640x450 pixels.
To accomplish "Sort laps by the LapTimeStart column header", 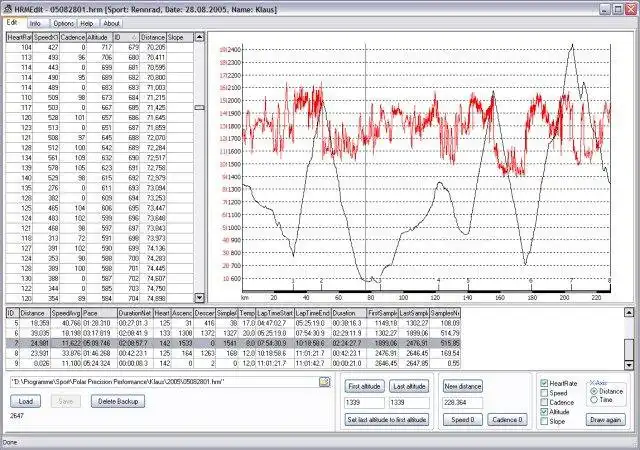I will point(275,313).
